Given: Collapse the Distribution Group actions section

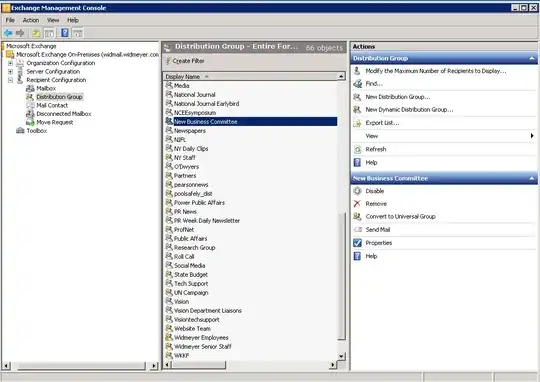Looking at the screenshot, I should 532,58.
